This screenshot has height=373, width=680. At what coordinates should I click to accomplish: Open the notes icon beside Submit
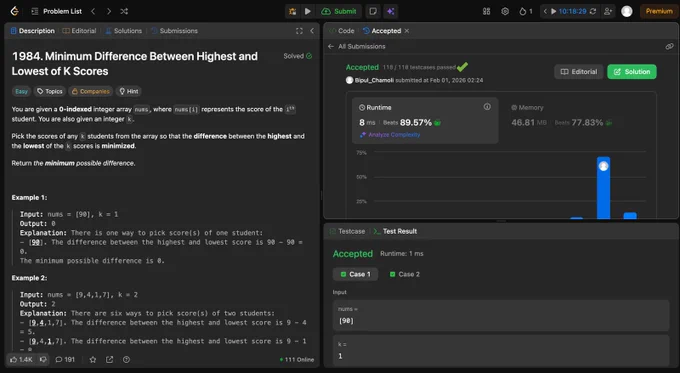click(373, 11)
